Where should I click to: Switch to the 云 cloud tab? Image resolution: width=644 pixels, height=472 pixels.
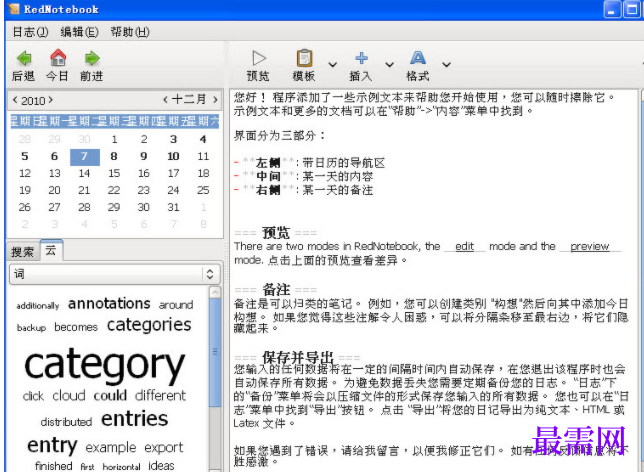[51, 250]
